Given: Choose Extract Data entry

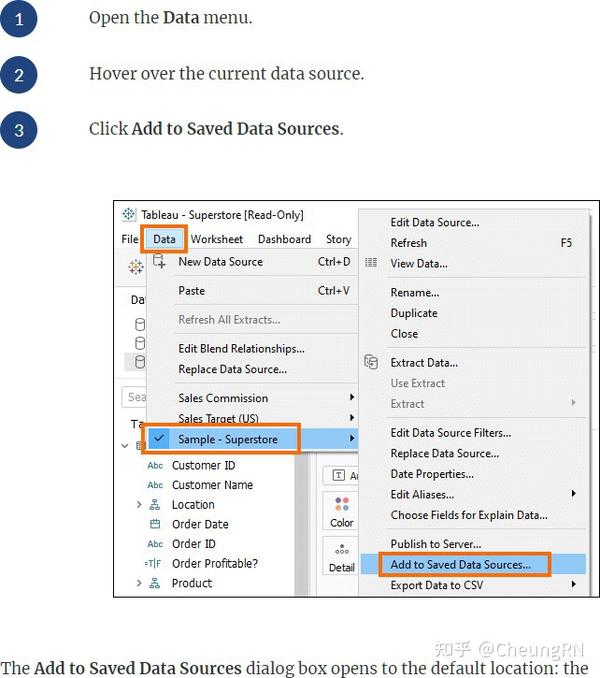Looking at the screenshot, I should pos(473,363).
